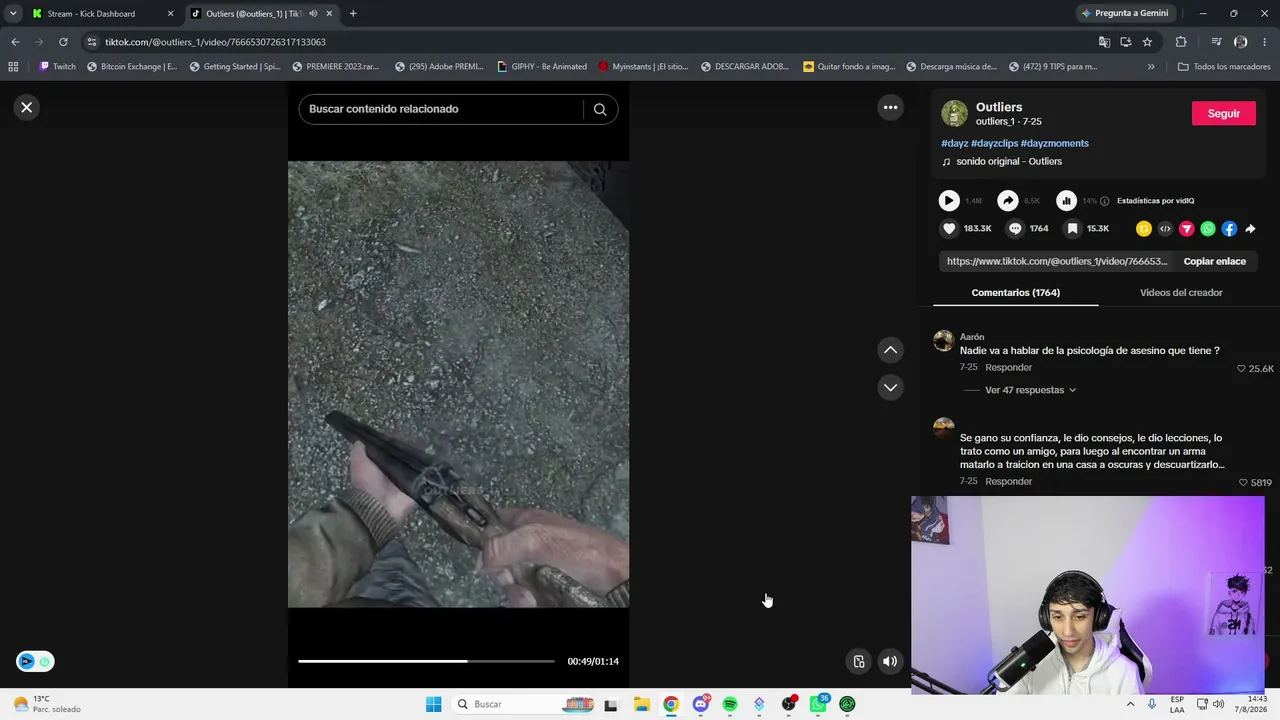The width and height of the screenshot is (1280, 720).
Task: Click the vidIQ engagement chart icon
Action: point(1067,200)
